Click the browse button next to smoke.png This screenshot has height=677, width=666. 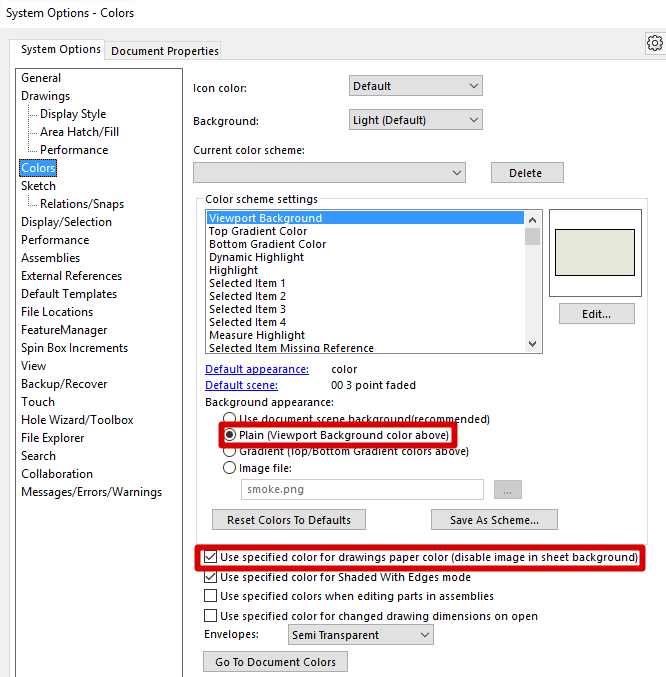click(x=507, y=490)
